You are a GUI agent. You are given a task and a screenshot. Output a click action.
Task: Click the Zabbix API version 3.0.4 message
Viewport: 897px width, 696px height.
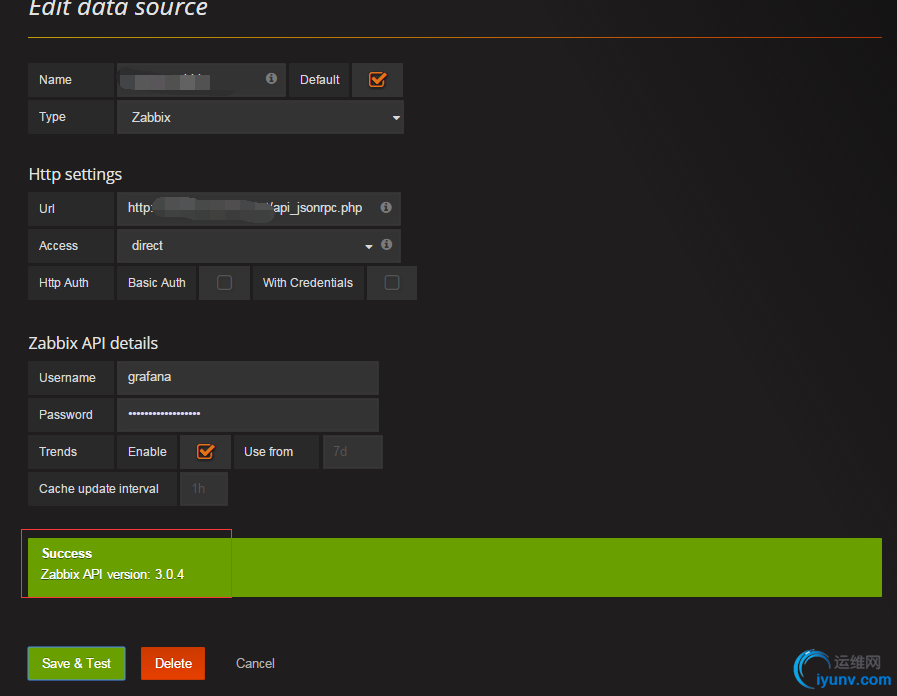tap(112, 574)
